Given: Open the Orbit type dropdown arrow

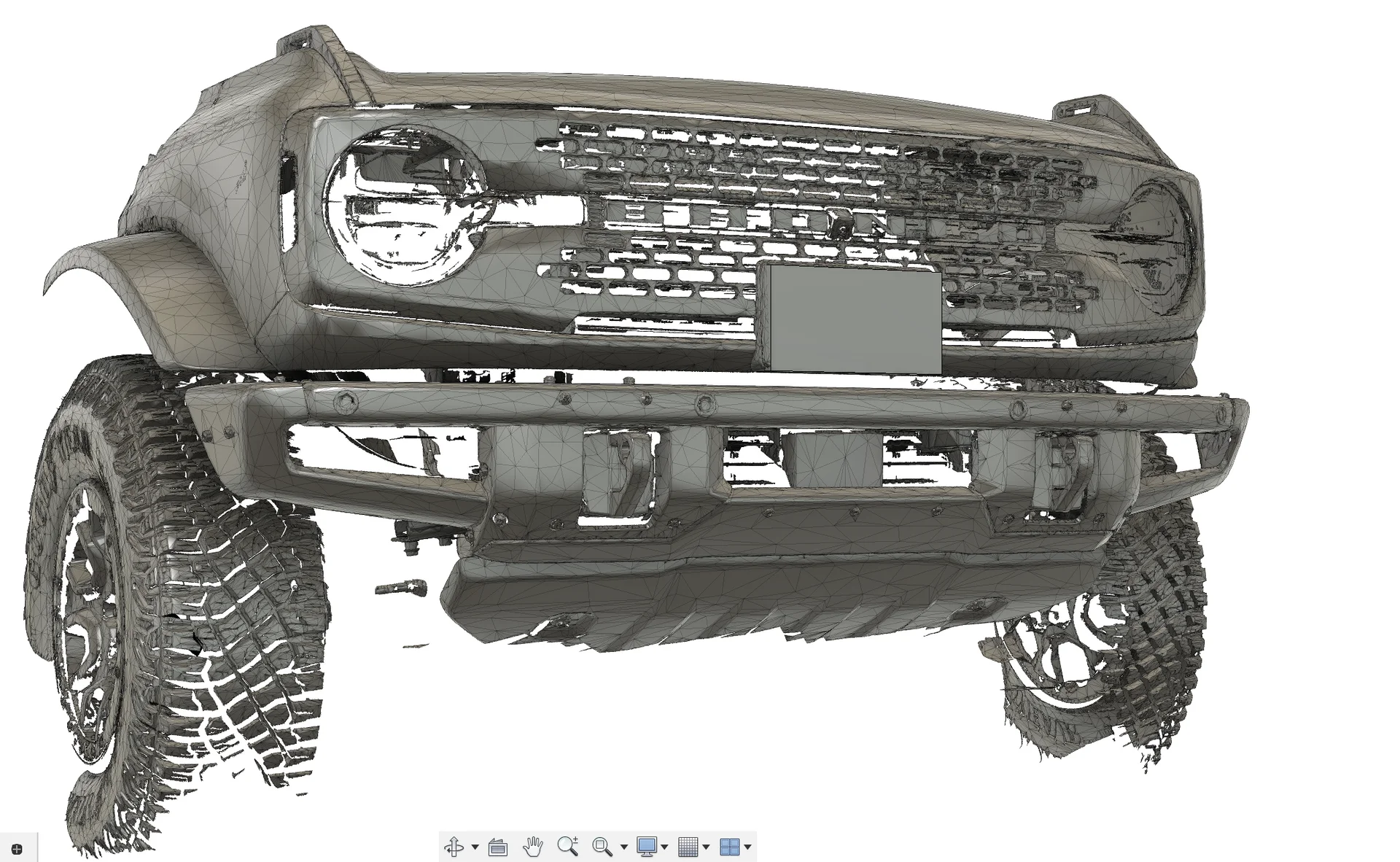Looking at the screenshot, I should click(x=475, y=847).
